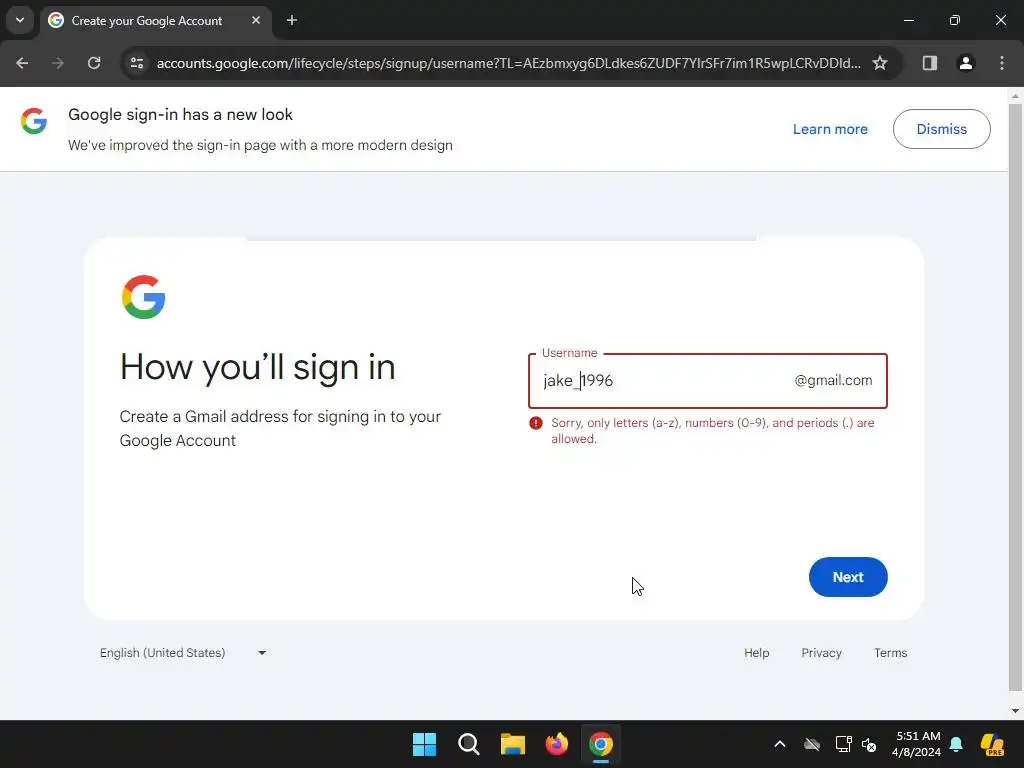Click the Username input field
The image size is (1024, 768).
tap(707, 381)
